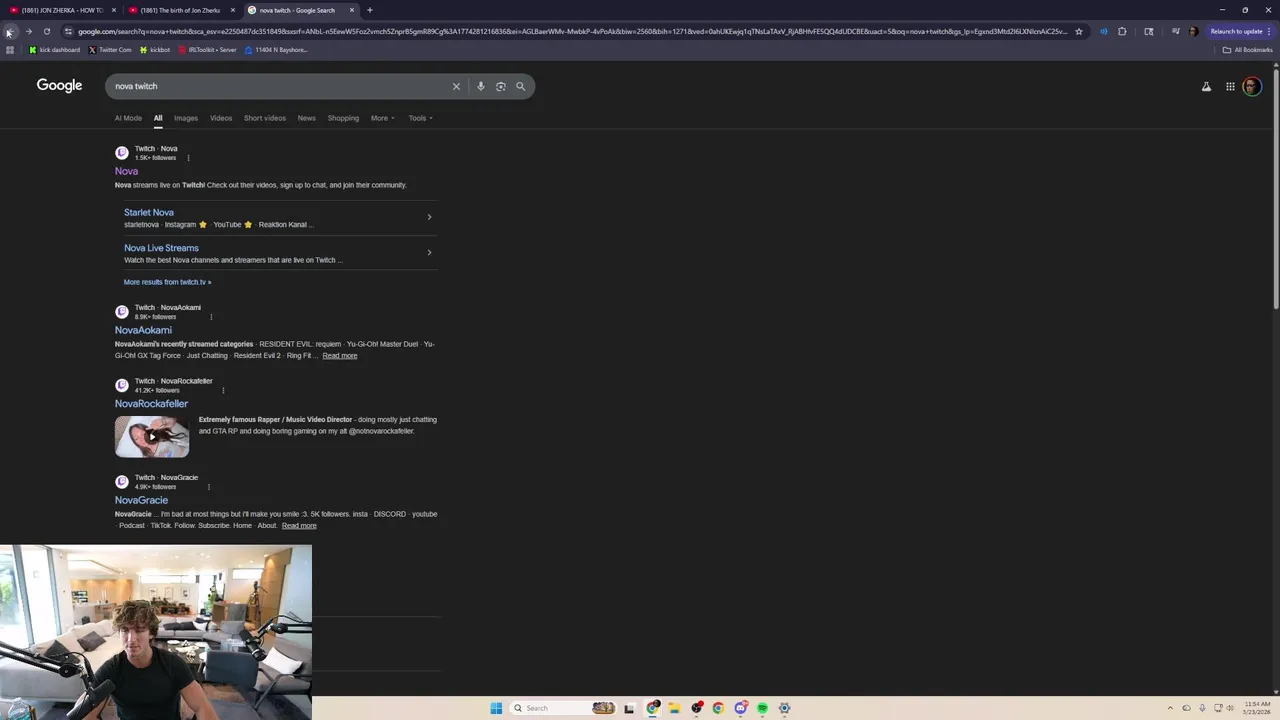This screenshot has width=1280, height=720.
Task: Open the Extensions puzzle icon
Action: pyautogui.click(x=1122, y=32)
